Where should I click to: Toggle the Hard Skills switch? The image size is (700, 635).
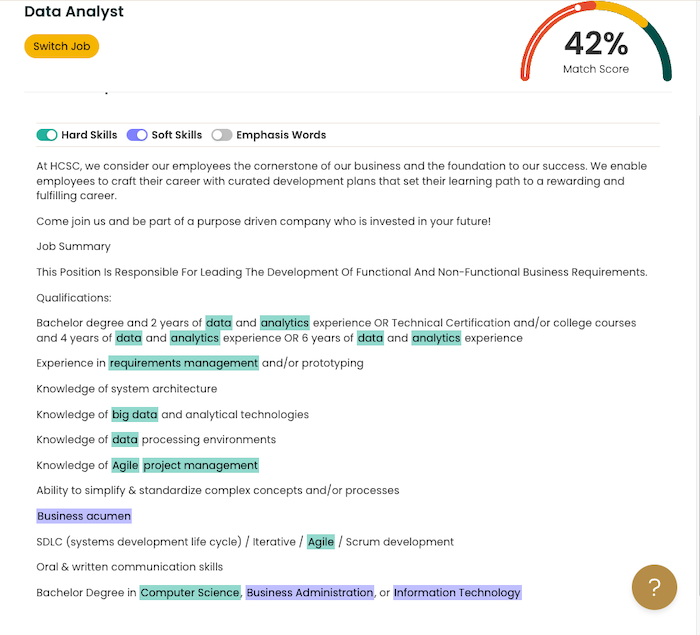click(47, 135)
